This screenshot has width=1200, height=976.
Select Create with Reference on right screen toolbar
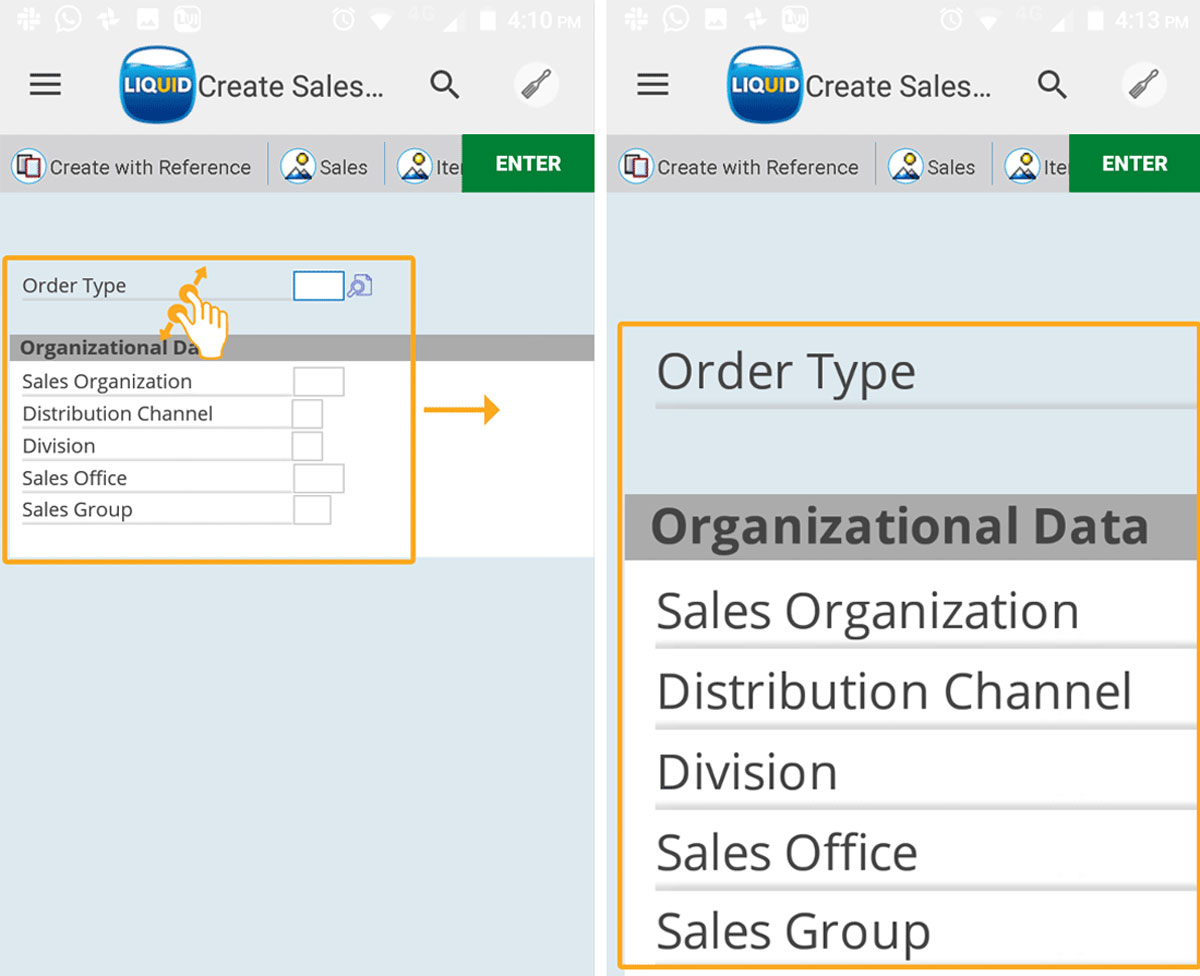click(x=740, y=167)
